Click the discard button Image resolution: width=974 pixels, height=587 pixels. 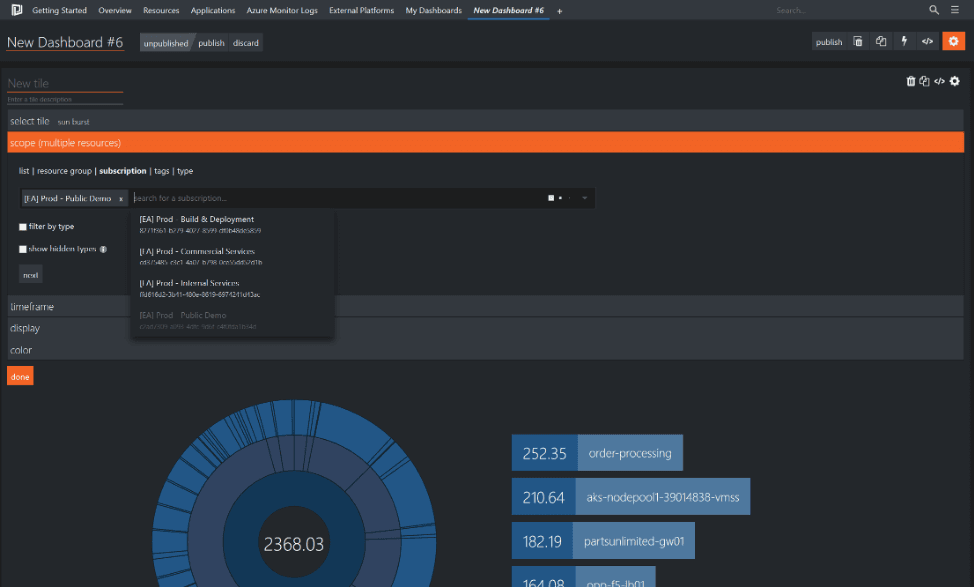[245, 43]
